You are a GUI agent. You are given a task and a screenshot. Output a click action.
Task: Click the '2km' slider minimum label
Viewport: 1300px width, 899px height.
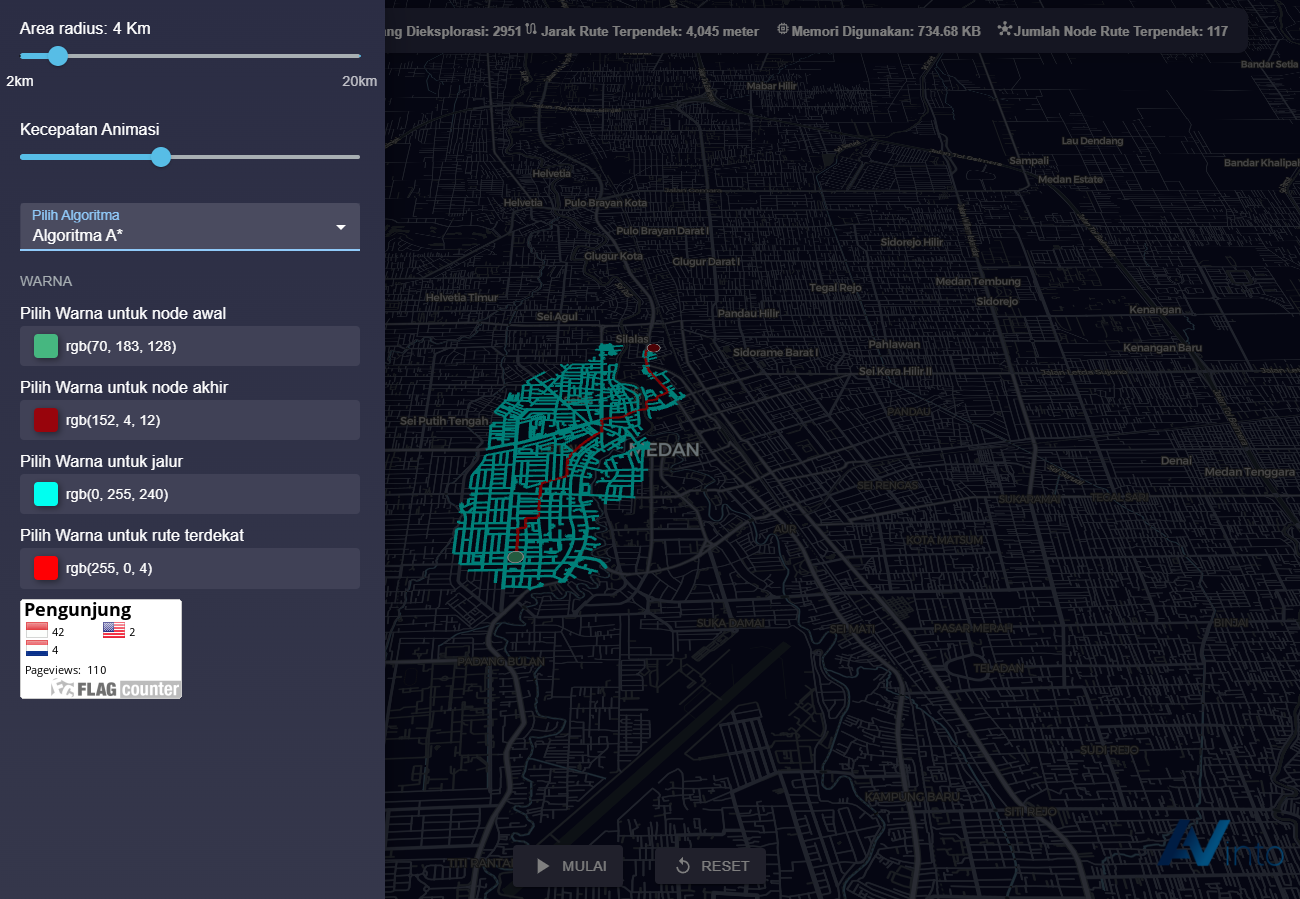click(x=20, y=81)
